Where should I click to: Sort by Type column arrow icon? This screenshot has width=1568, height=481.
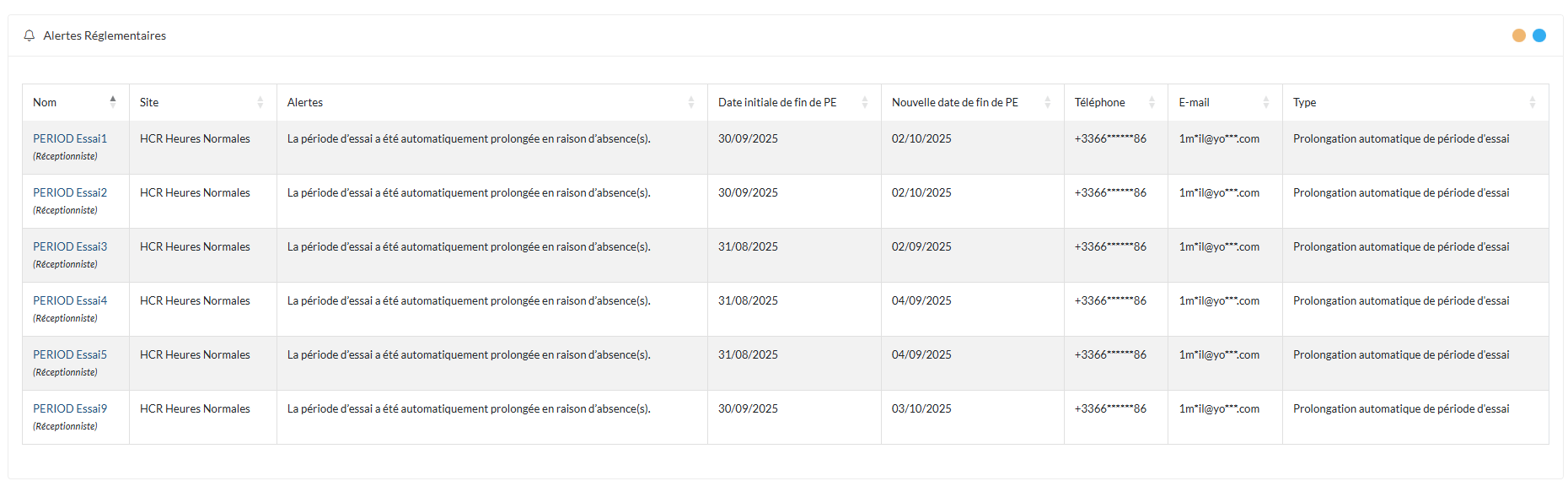pos(1533,102)
